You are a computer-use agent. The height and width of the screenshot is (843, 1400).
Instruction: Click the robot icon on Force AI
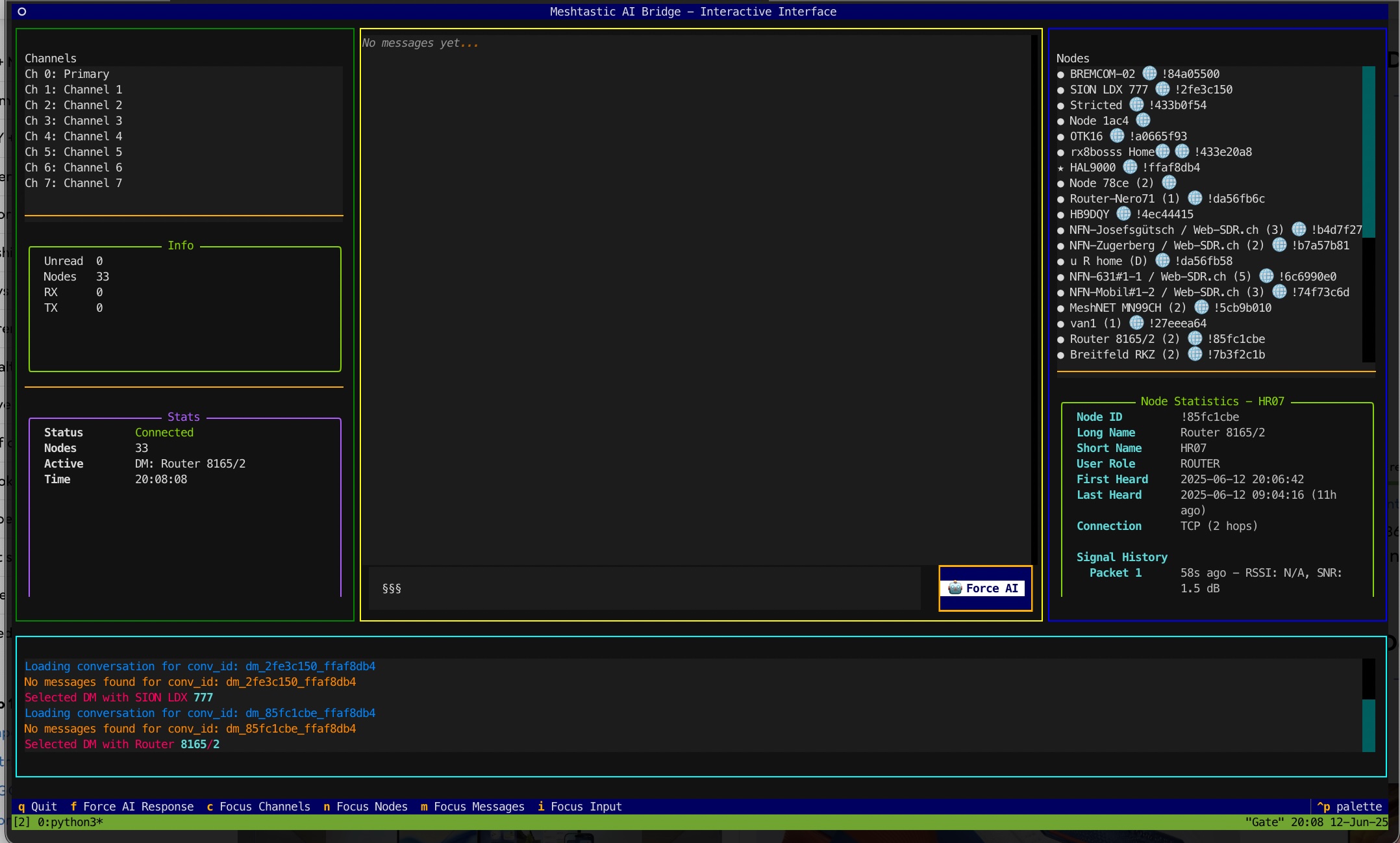(955, 588)
